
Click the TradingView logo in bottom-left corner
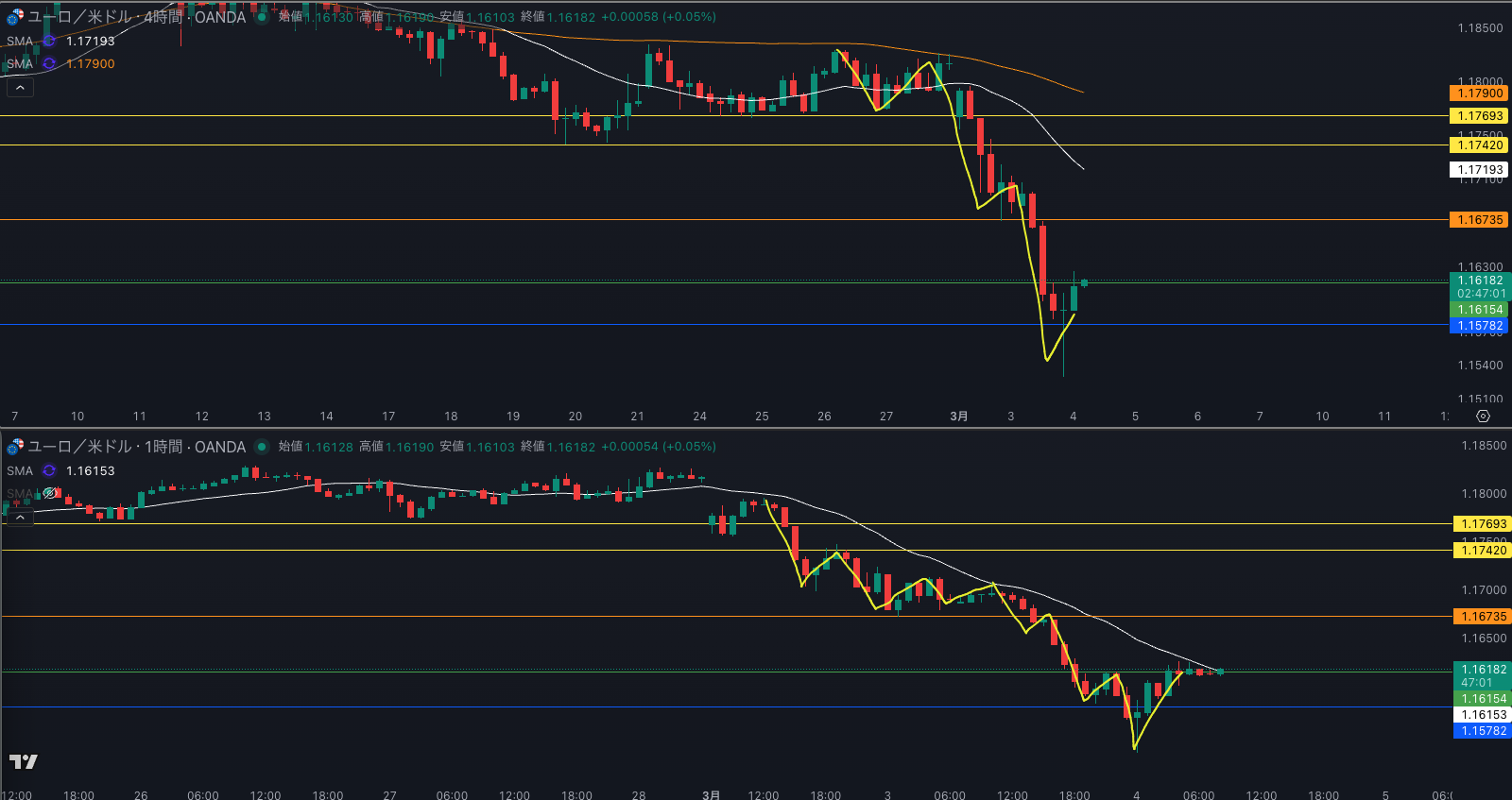coord(24,761)
